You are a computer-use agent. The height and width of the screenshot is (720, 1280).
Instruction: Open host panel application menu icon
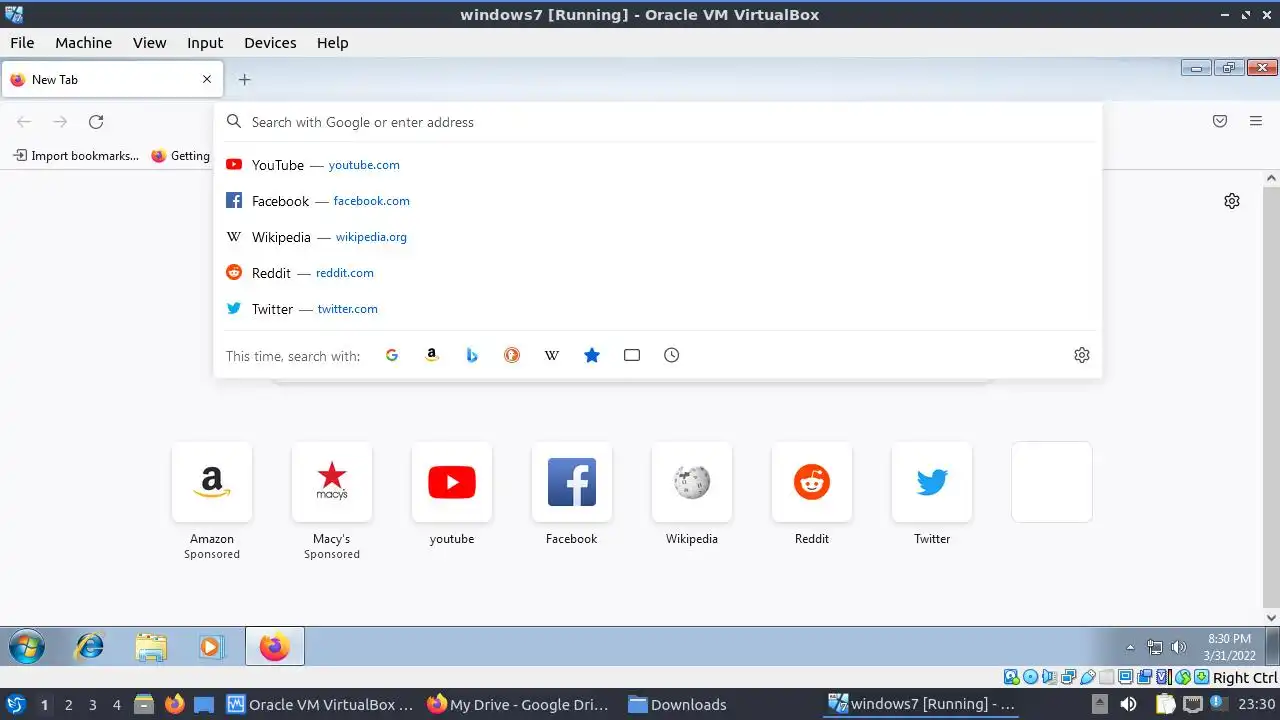[15, 704]
